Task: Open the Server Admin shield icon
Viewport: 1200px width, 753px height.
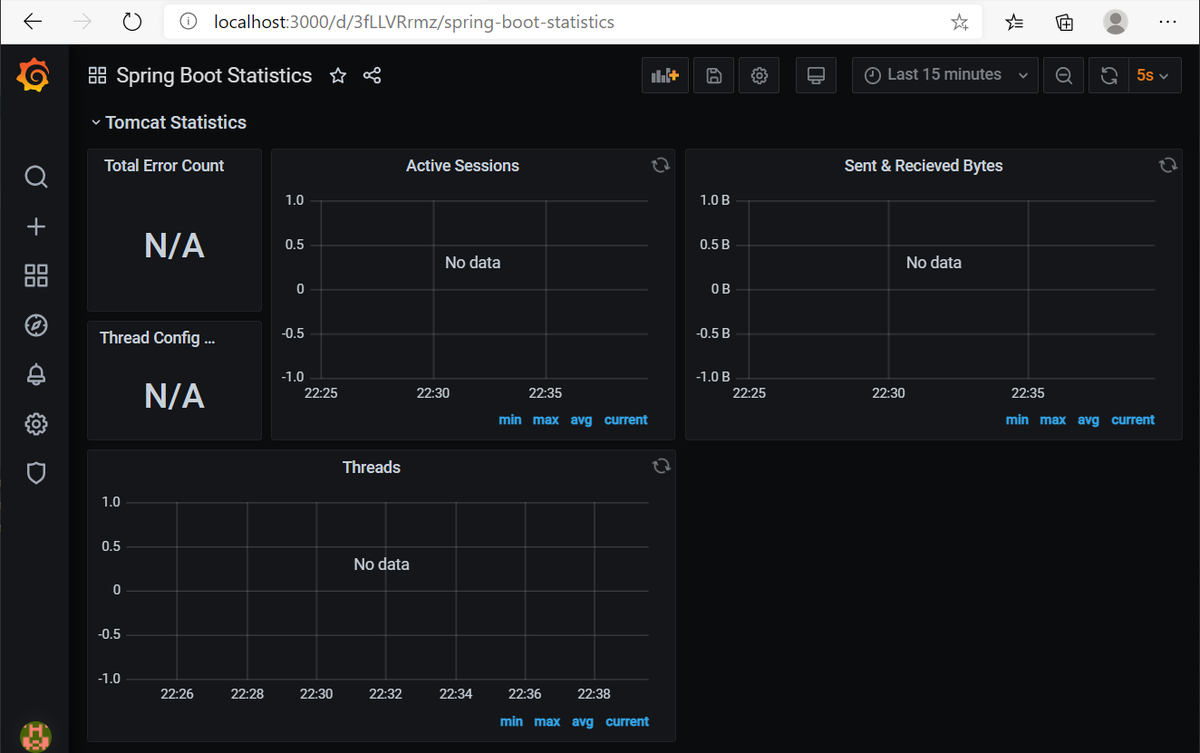Action: click(x=36, y=473)
